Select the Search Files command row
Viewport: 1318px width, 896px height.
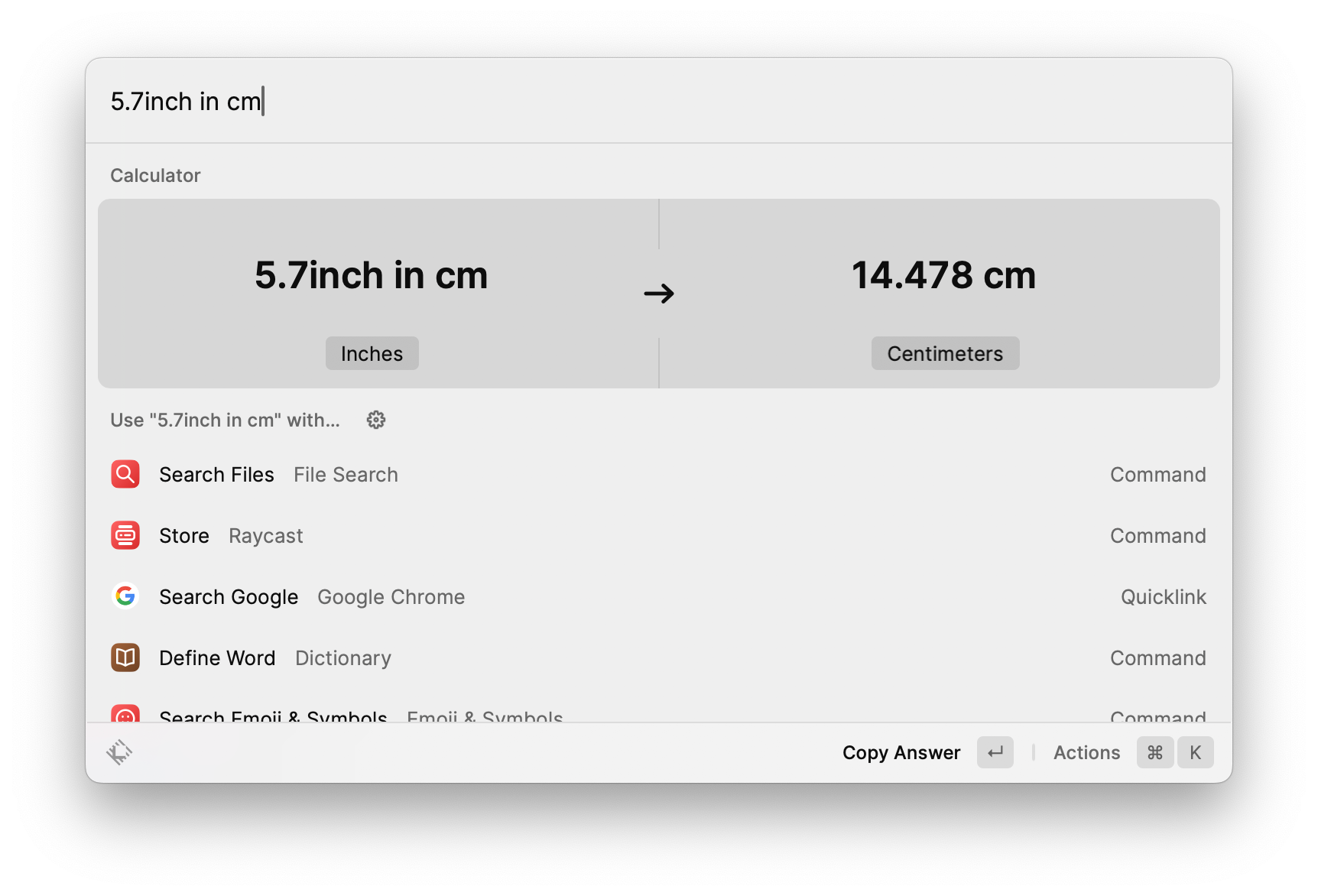[x=658, y=474]
